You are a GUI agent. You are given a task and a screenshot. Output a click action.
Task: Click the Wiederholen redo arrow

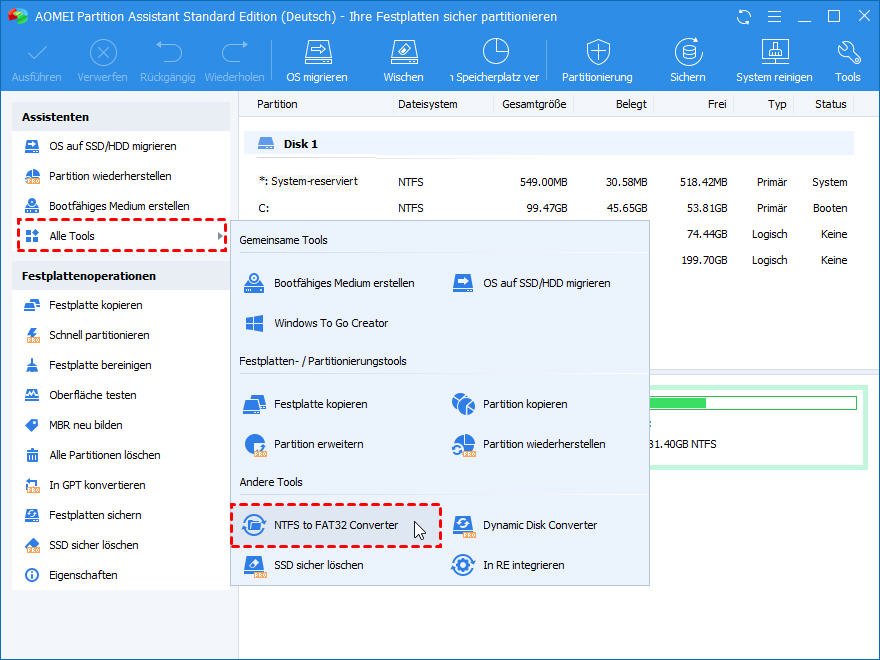[x=235, y=52]
